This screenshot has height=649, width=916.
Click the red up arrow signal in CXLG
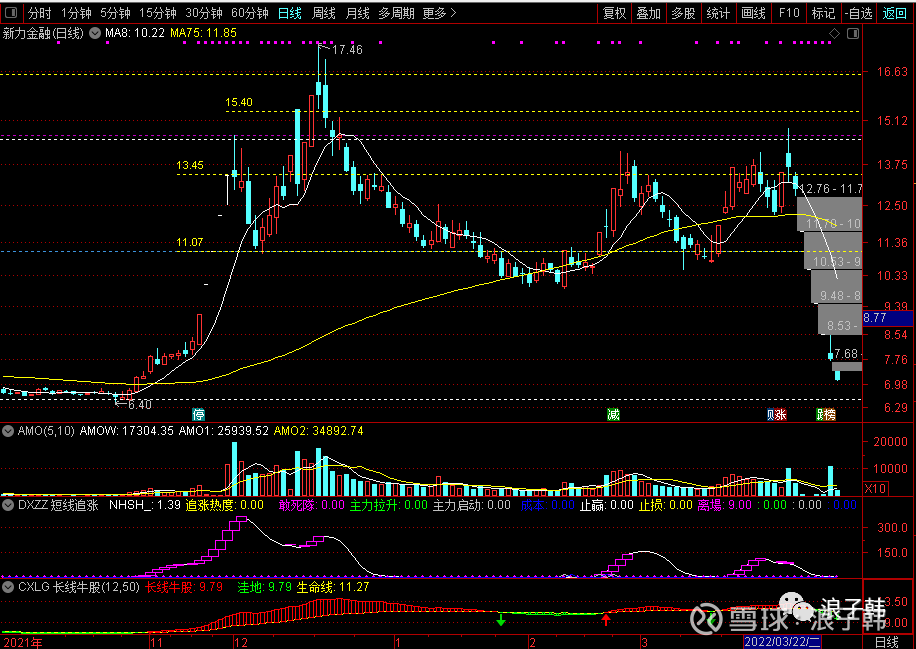point(605,620)
